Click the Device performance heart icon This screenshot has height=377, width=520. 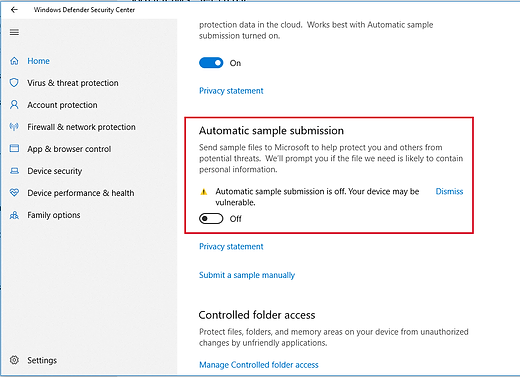(x=14, y=193)
